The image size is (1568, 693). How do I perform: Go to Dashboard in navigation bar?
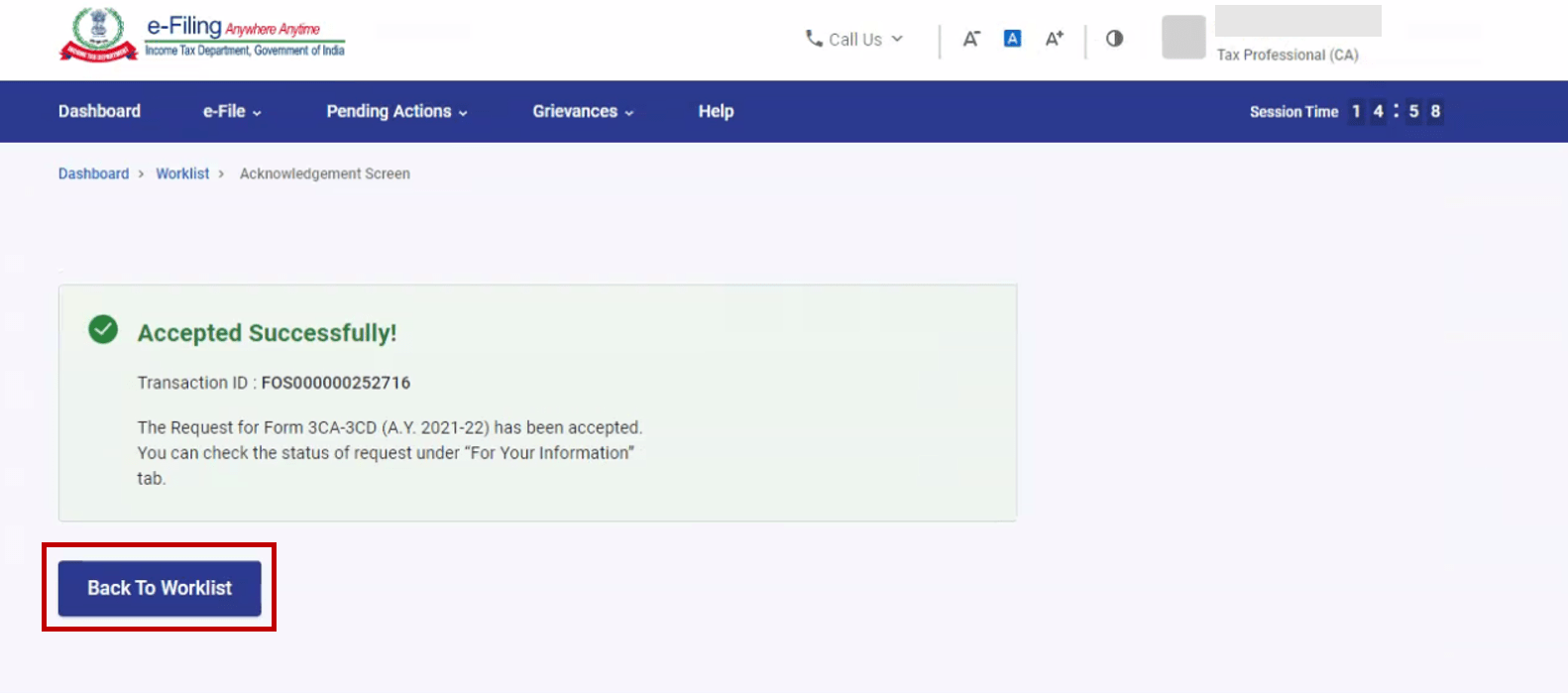point(99,111)
